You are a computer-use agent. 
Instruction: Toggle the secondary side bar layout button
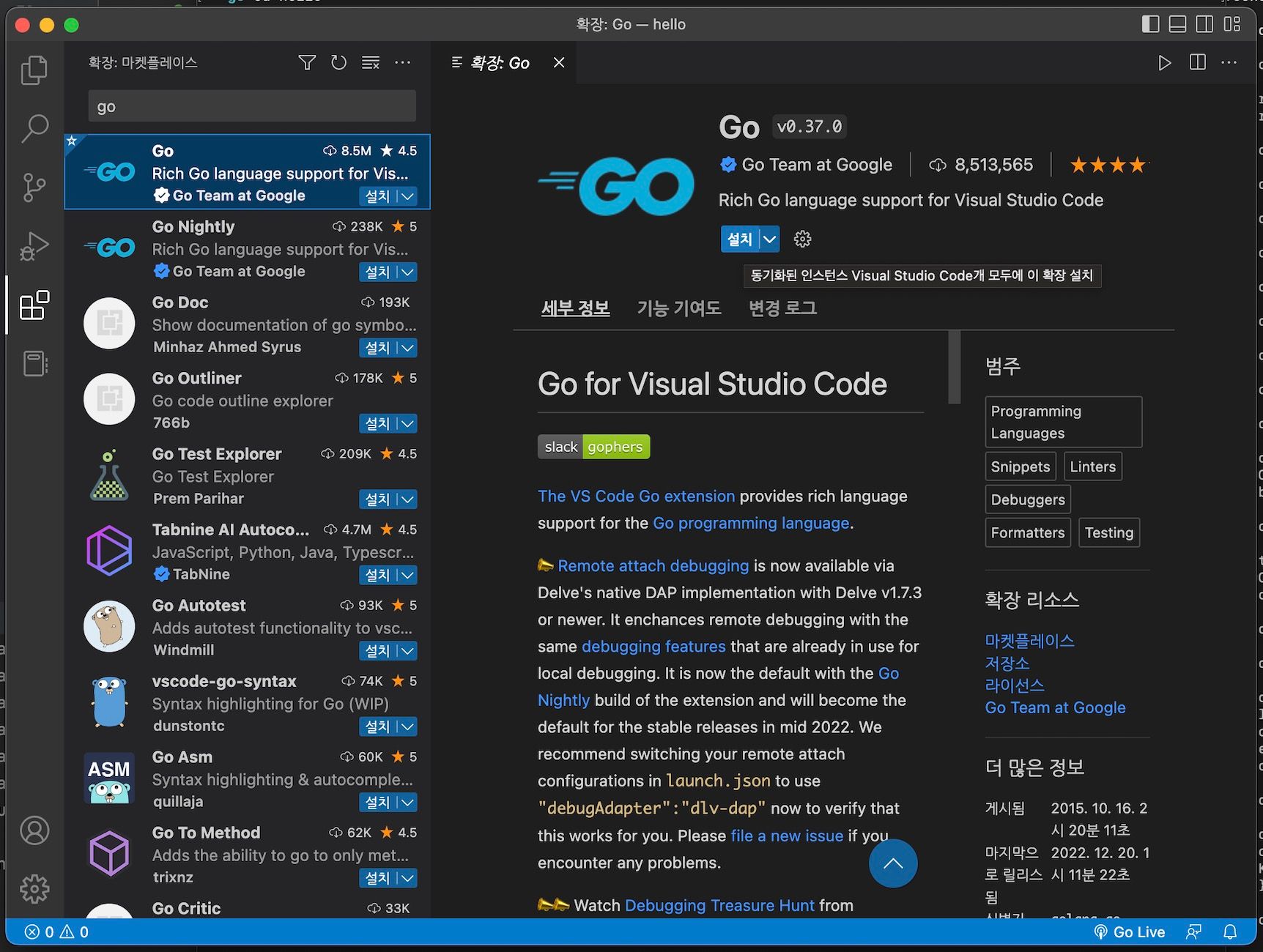click(x=1204, y=24)
